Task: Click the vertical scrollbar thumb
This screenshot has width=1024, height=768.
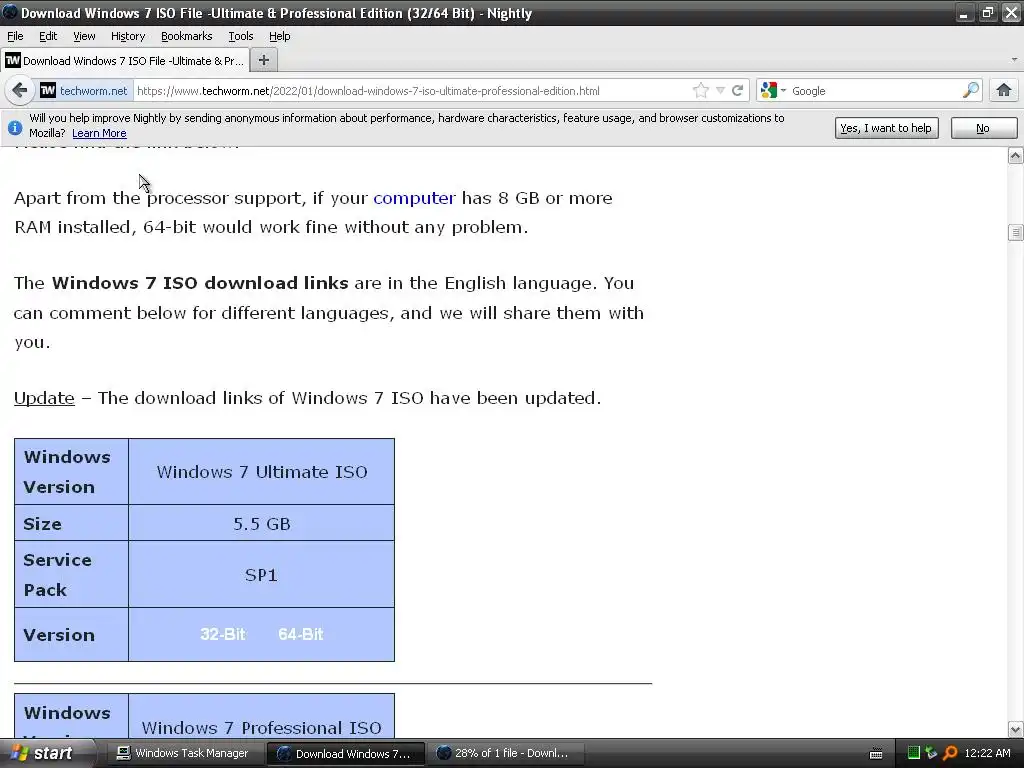Action: coord(1015,232)
